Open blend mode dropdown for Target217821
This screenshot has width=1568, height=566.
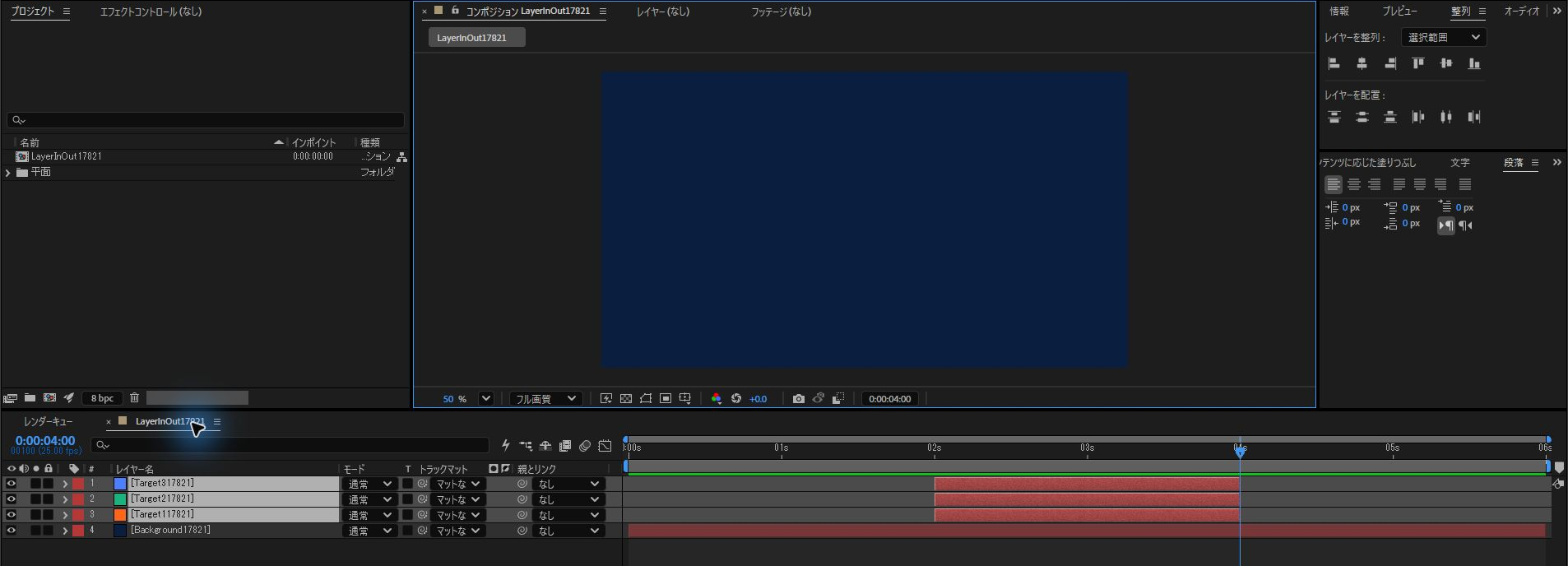tap(369, 499)
